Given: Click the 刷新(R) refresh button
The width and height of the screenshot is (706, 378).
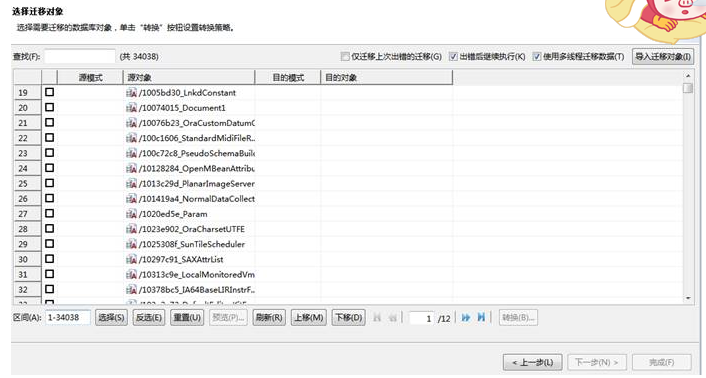Looking at the screenshot, I should coord(269,318).
